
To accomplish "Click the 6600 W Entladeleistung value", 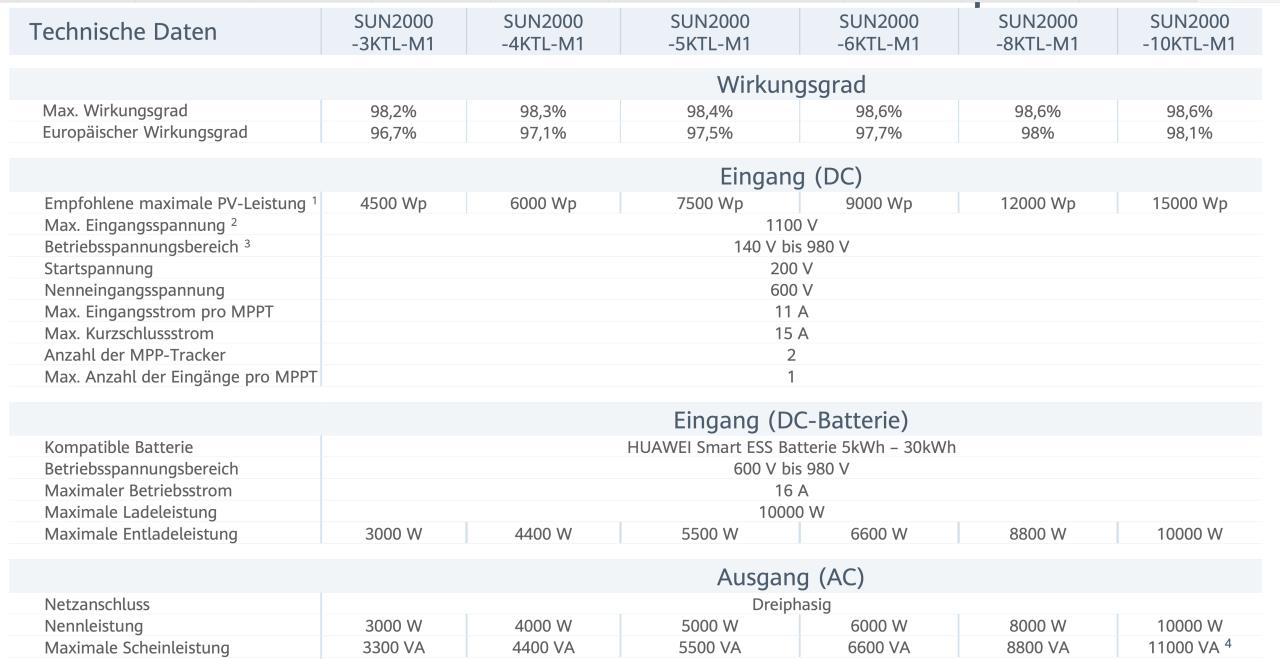I will [x=878, y=535].
